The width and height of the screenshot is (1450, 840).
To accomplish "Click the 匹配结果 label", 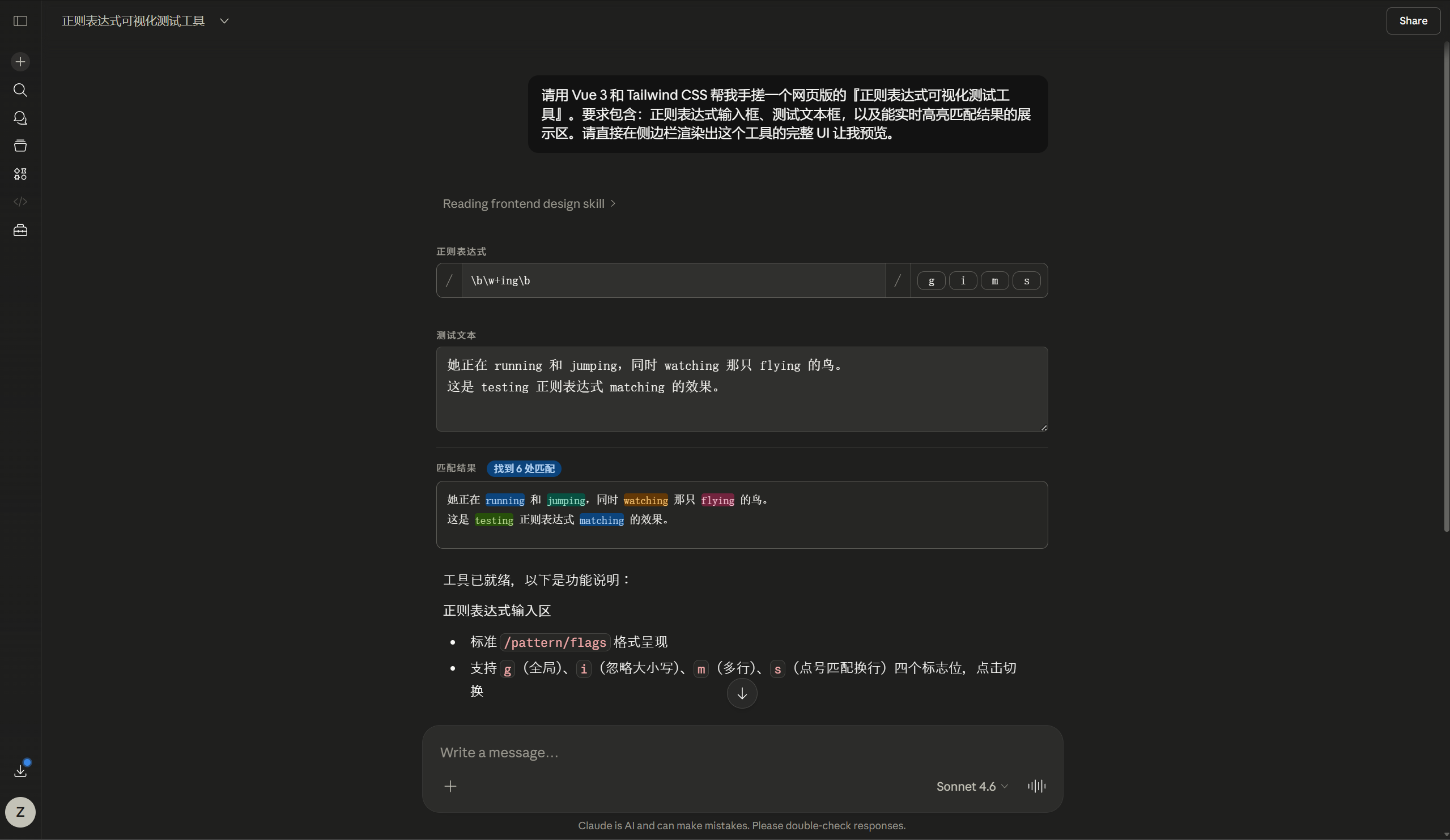I will pyautogui.click(x=456, y=468).
